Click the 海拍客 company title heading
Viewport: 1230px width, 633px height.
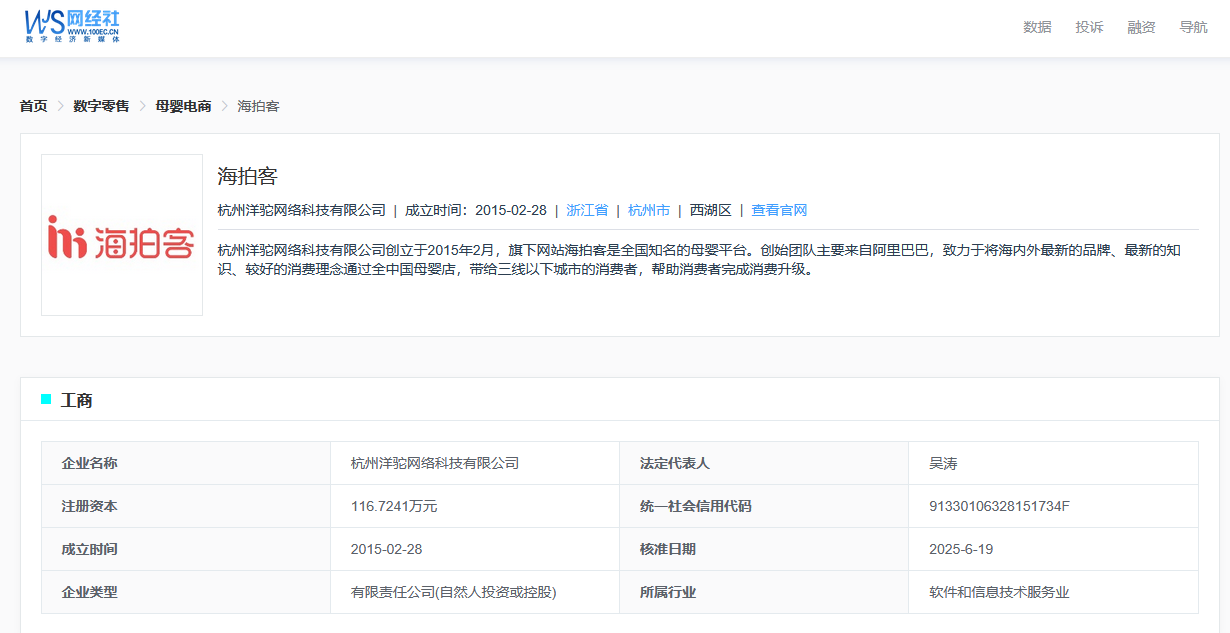pos(247,176)
